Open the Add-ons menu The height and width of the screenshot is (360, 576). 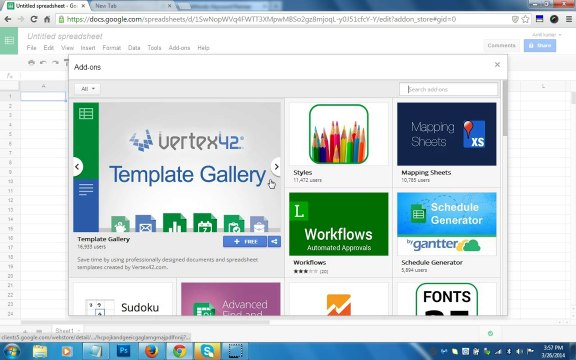point(179,48)
